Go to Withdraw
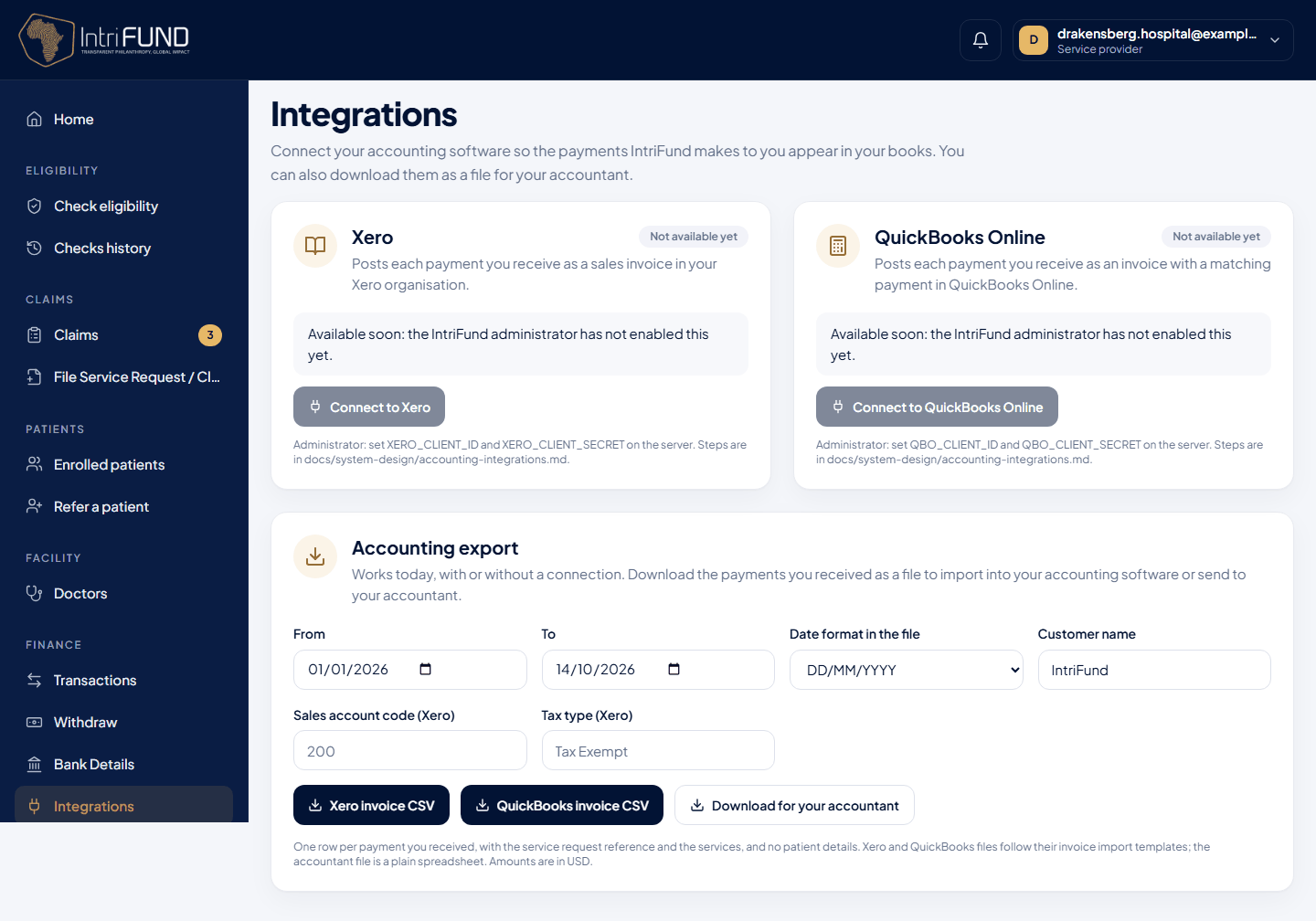 pyautogui.click(x=123, y=723)
